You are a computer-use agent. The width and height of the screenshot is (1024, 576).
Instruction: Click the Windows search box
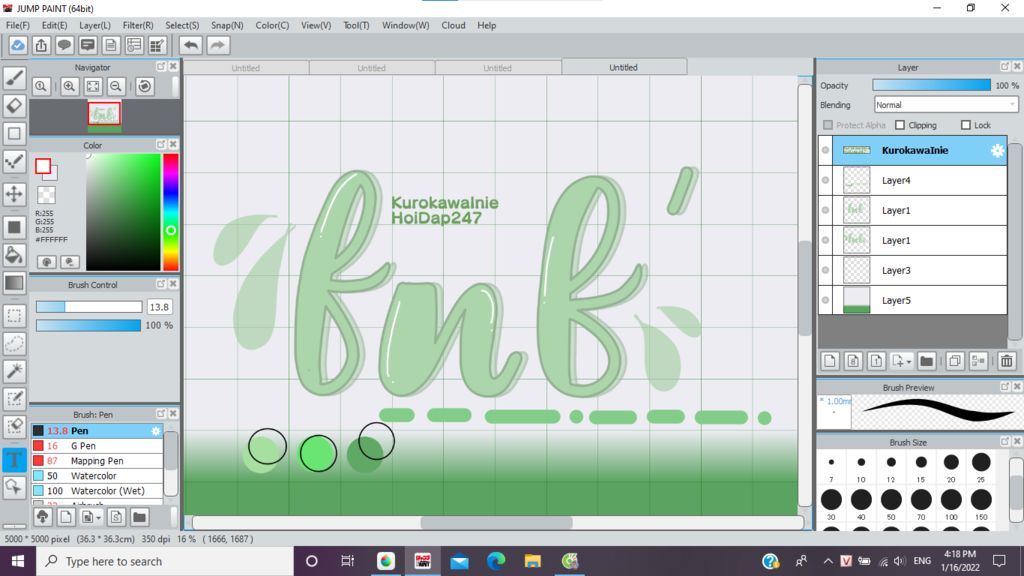coord(165,561)
